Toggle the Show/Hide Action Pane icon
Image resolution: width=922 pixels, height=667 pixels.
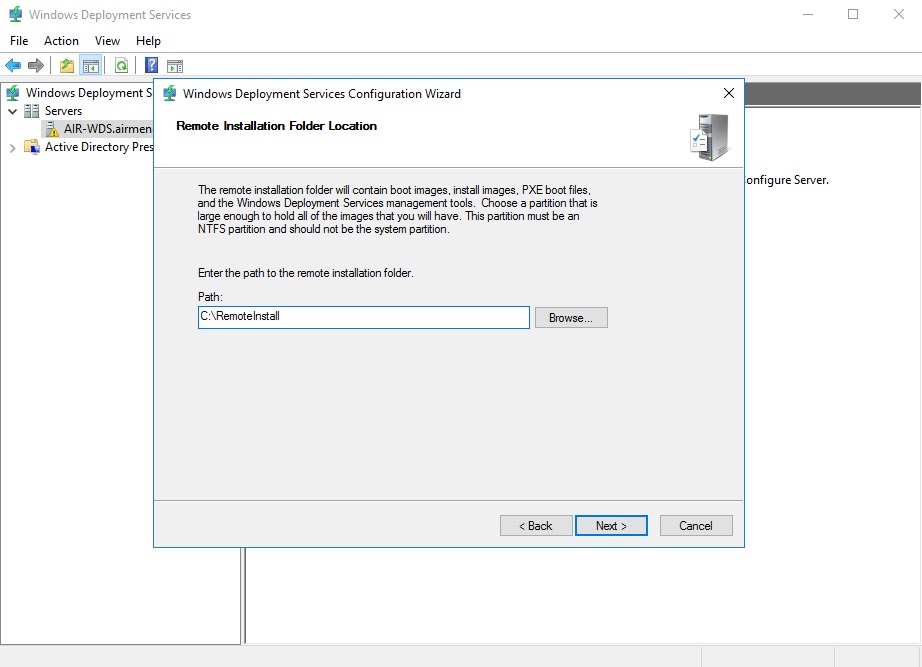175,66
